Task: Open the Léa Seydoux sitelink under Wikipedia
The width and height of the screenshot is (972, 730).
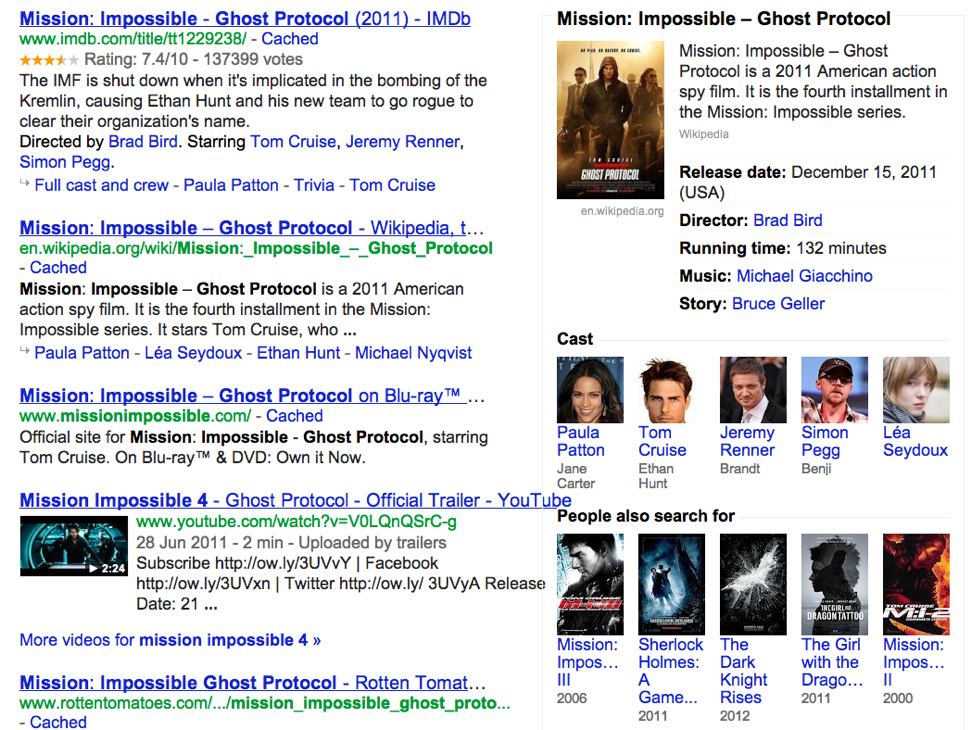Action: click(193, 353)
